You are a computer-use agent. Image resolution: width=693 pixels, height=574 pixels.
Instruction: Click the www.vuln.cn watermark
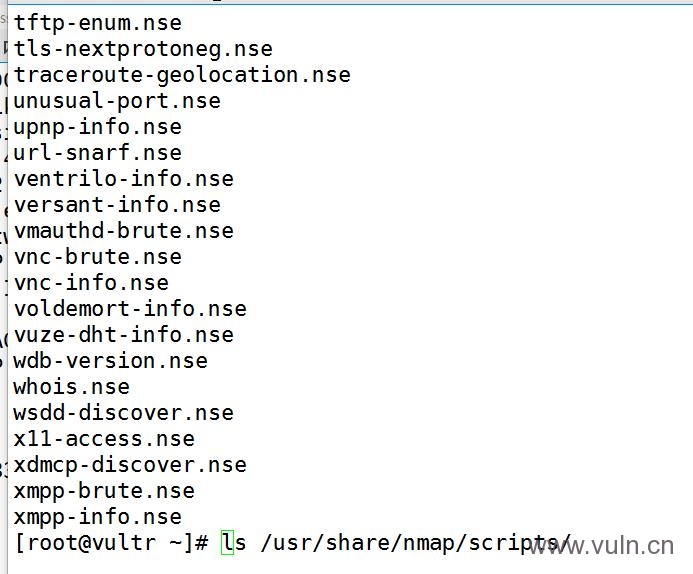[x=601, y=546]
